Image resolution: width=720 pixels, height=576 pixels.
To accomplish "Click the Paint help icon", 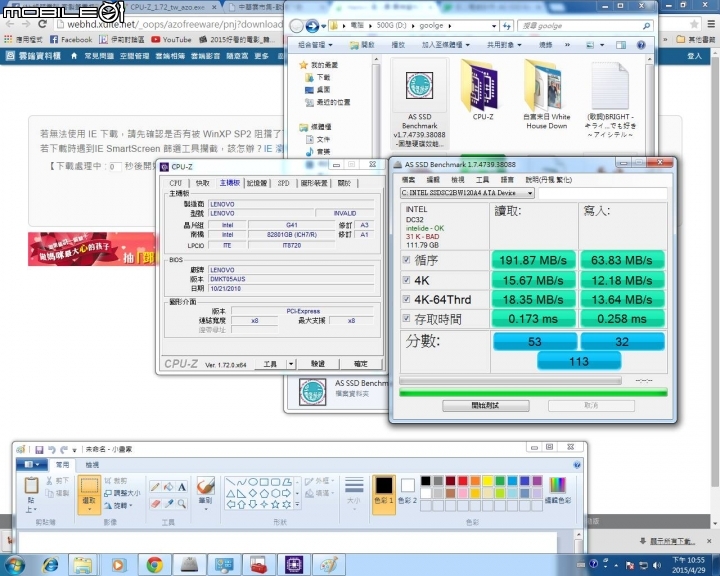I will 577,465.
